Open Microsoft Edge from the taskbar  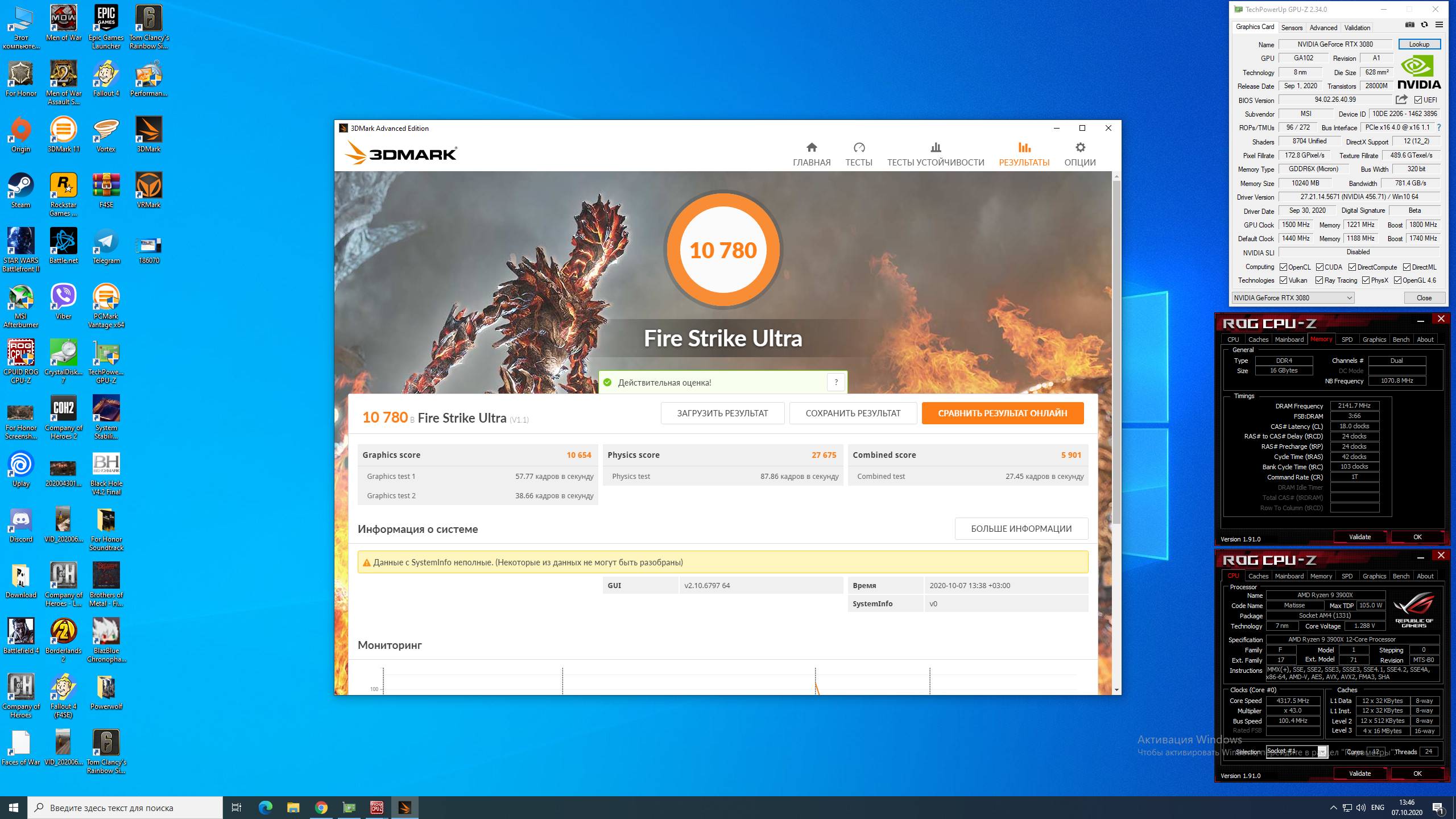266,808
